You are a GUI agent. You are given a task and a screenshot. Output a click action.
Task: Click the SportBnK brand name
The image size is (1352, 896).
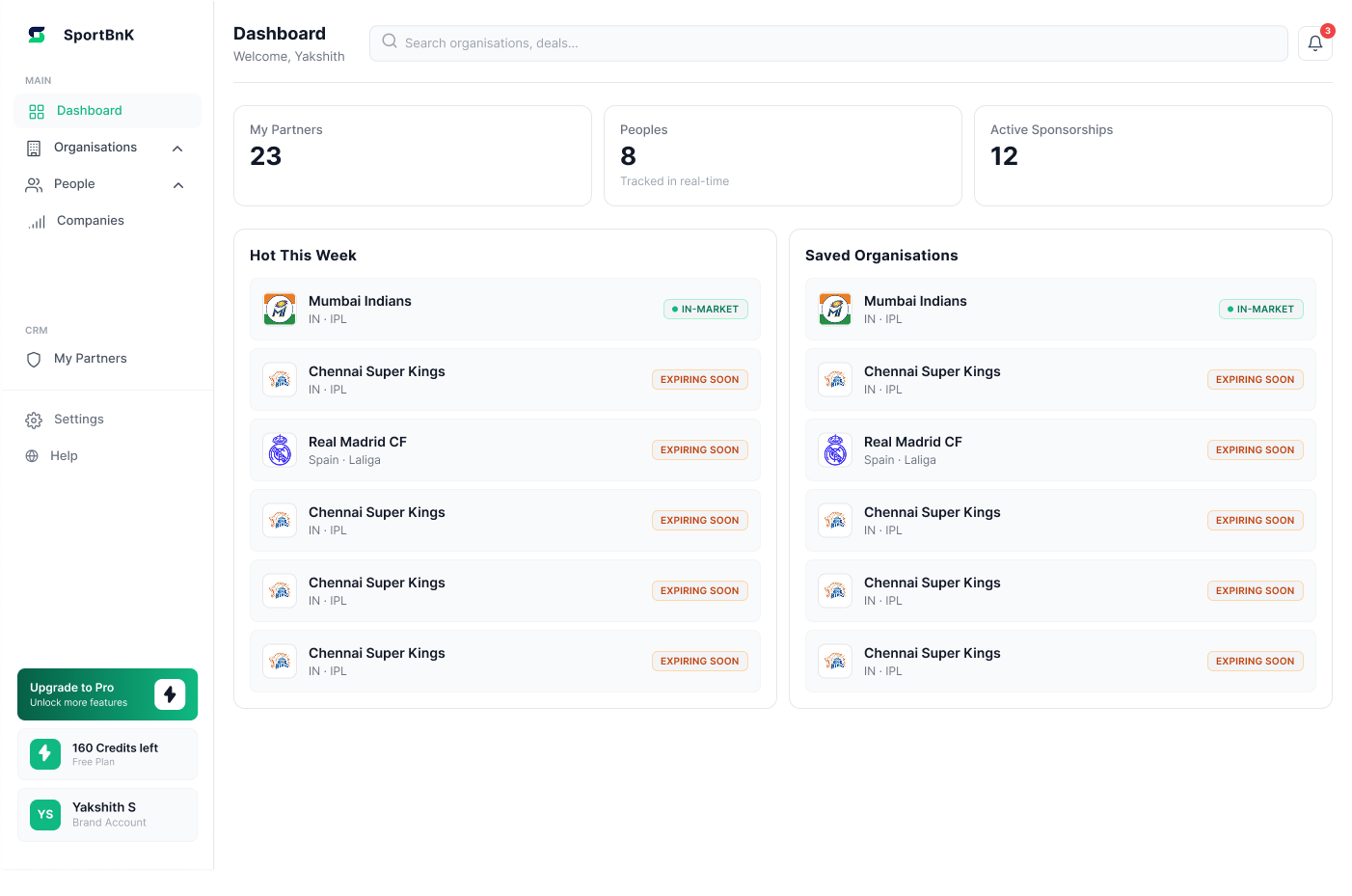pos(98,35)
